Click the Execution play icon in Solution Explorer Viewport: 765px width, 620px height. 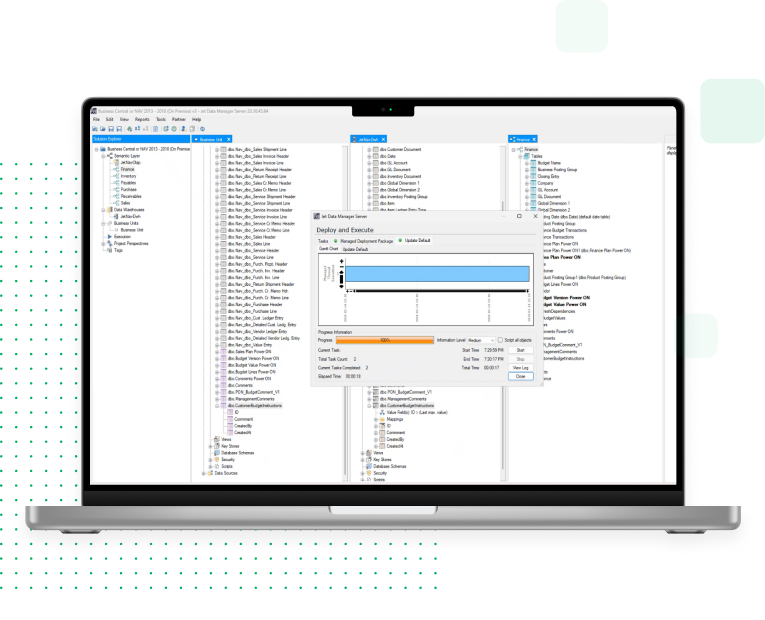click(x=109, y=236)
